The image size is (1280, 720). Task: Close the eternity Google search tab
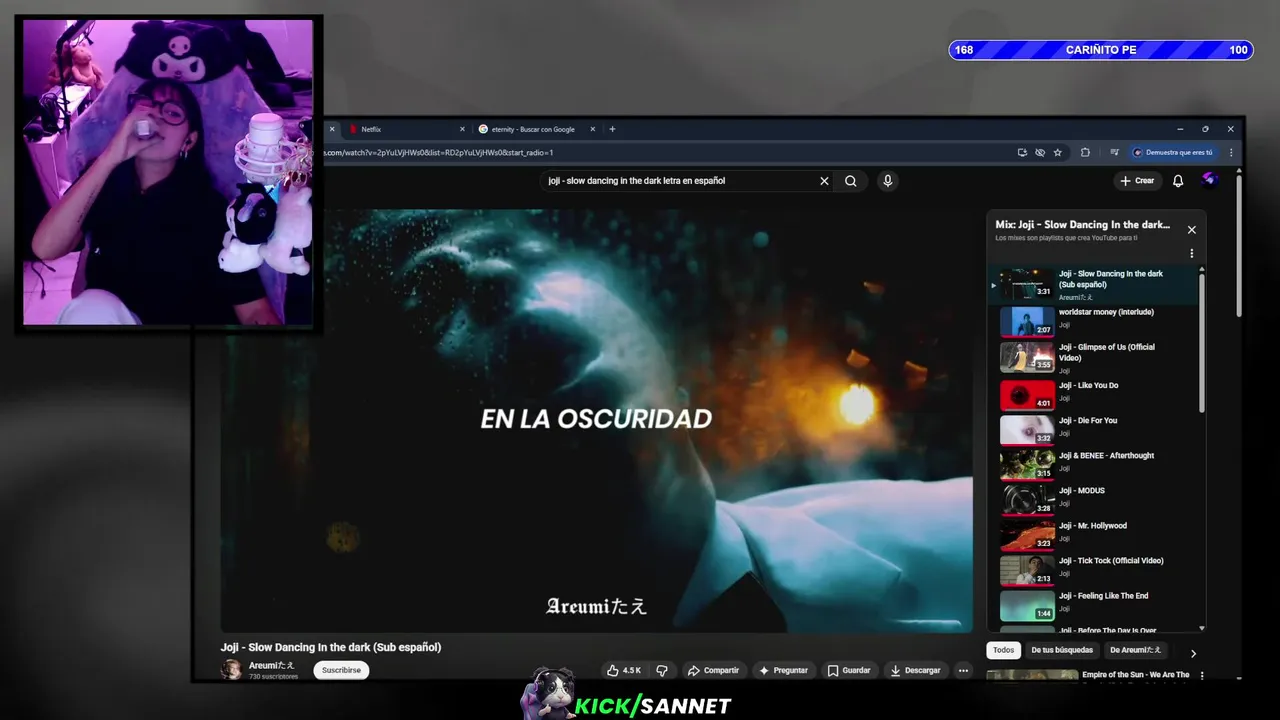click(592, 129)
